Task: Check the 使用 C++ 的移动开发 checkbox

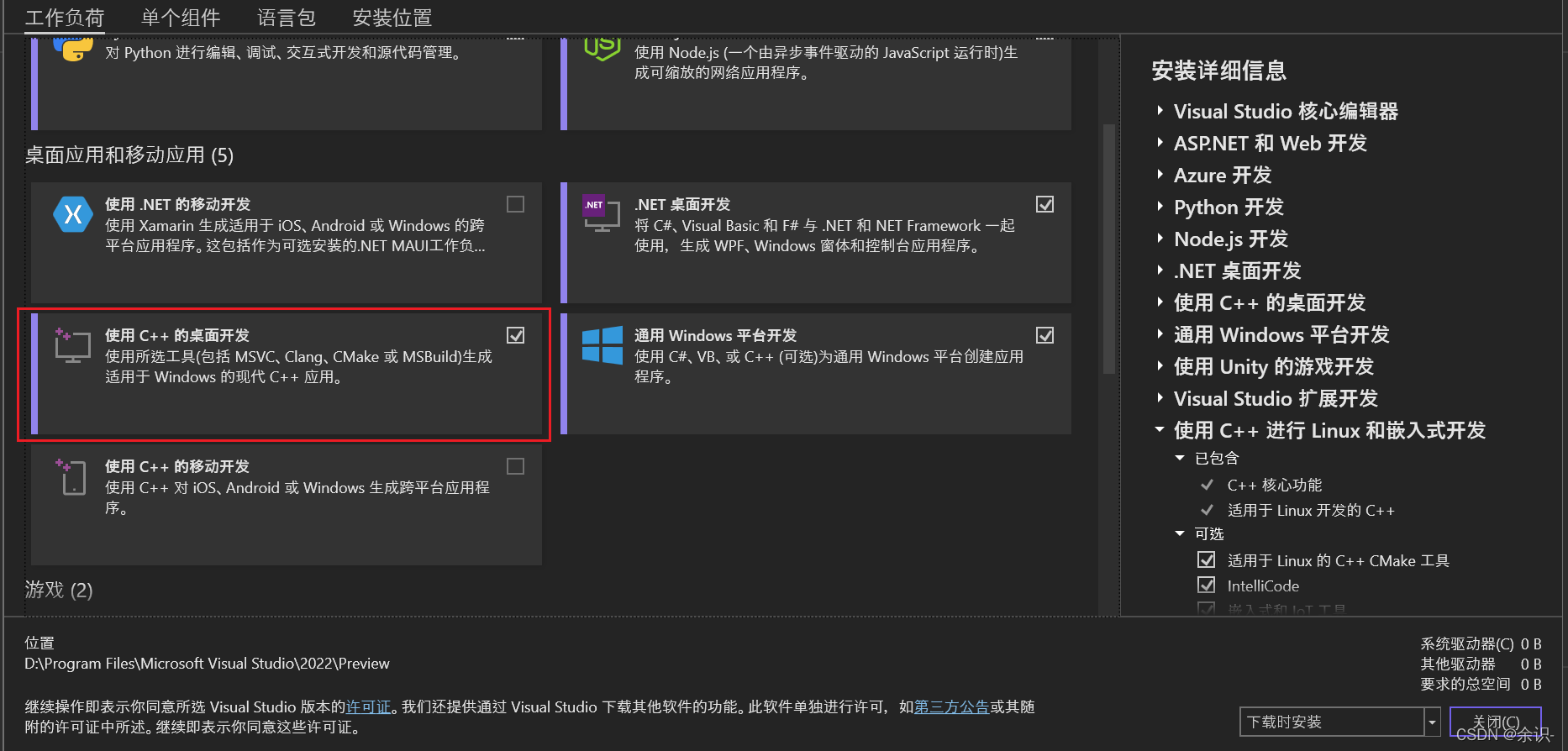Action: click(x=515, y=466)
